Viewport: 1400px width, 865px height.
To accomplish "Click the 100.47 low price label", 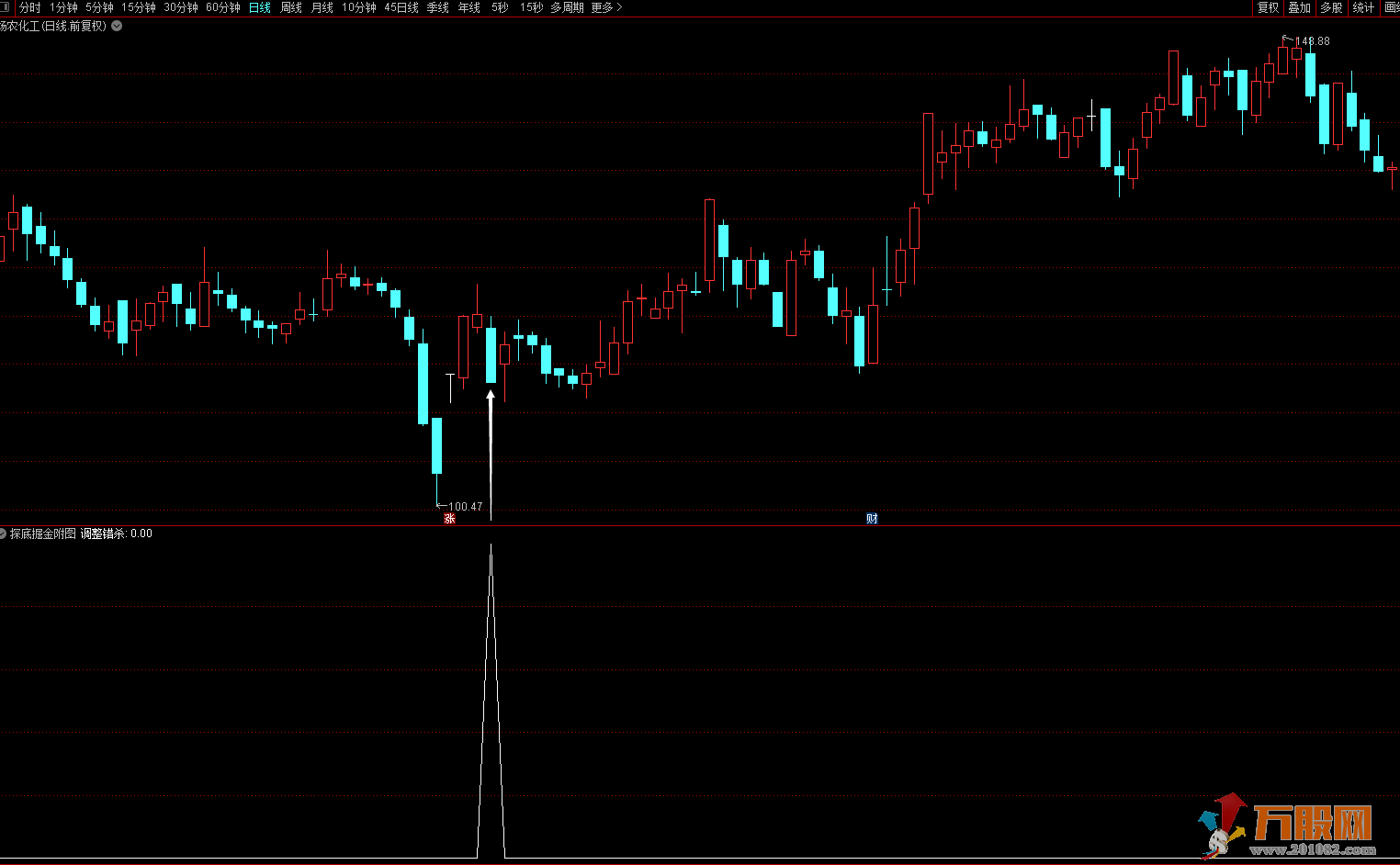I will (x=465, y=507).
